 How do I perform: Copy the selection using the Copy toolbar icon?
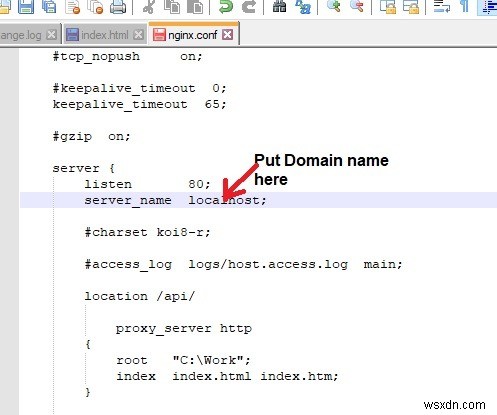coord(172,6)
